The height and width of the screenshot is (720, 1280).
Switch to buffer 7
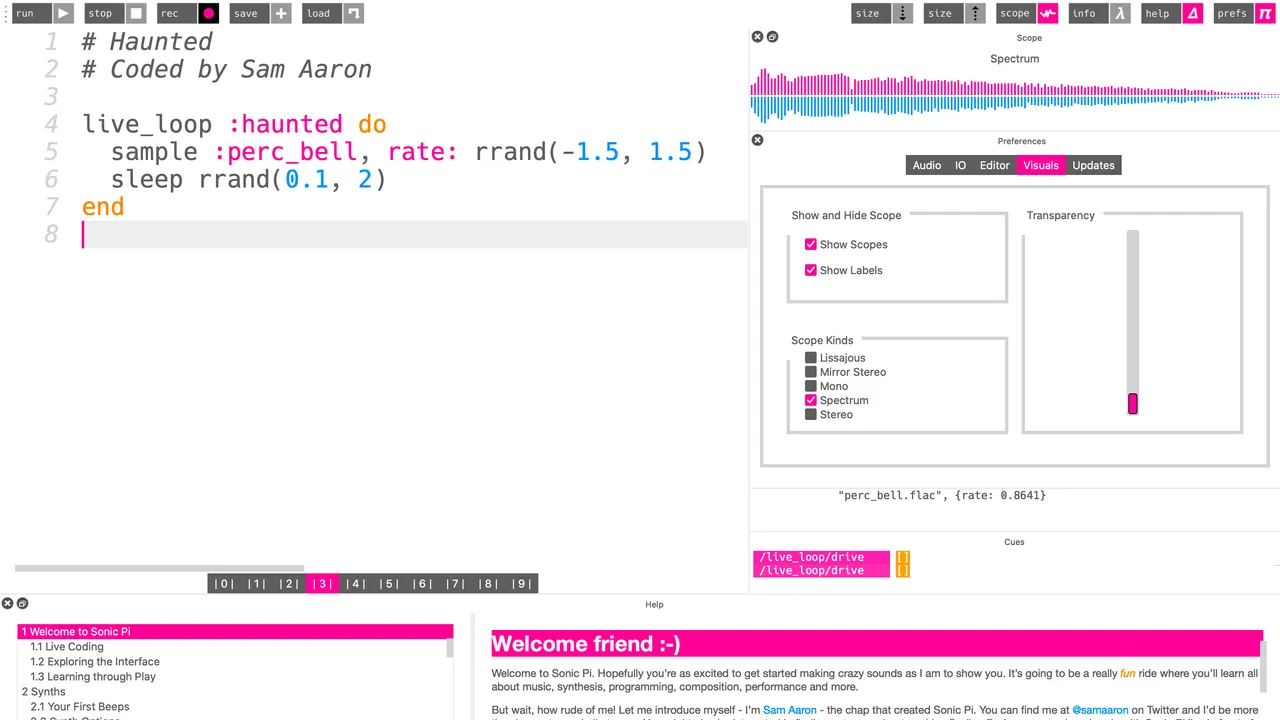click(455, 584)
